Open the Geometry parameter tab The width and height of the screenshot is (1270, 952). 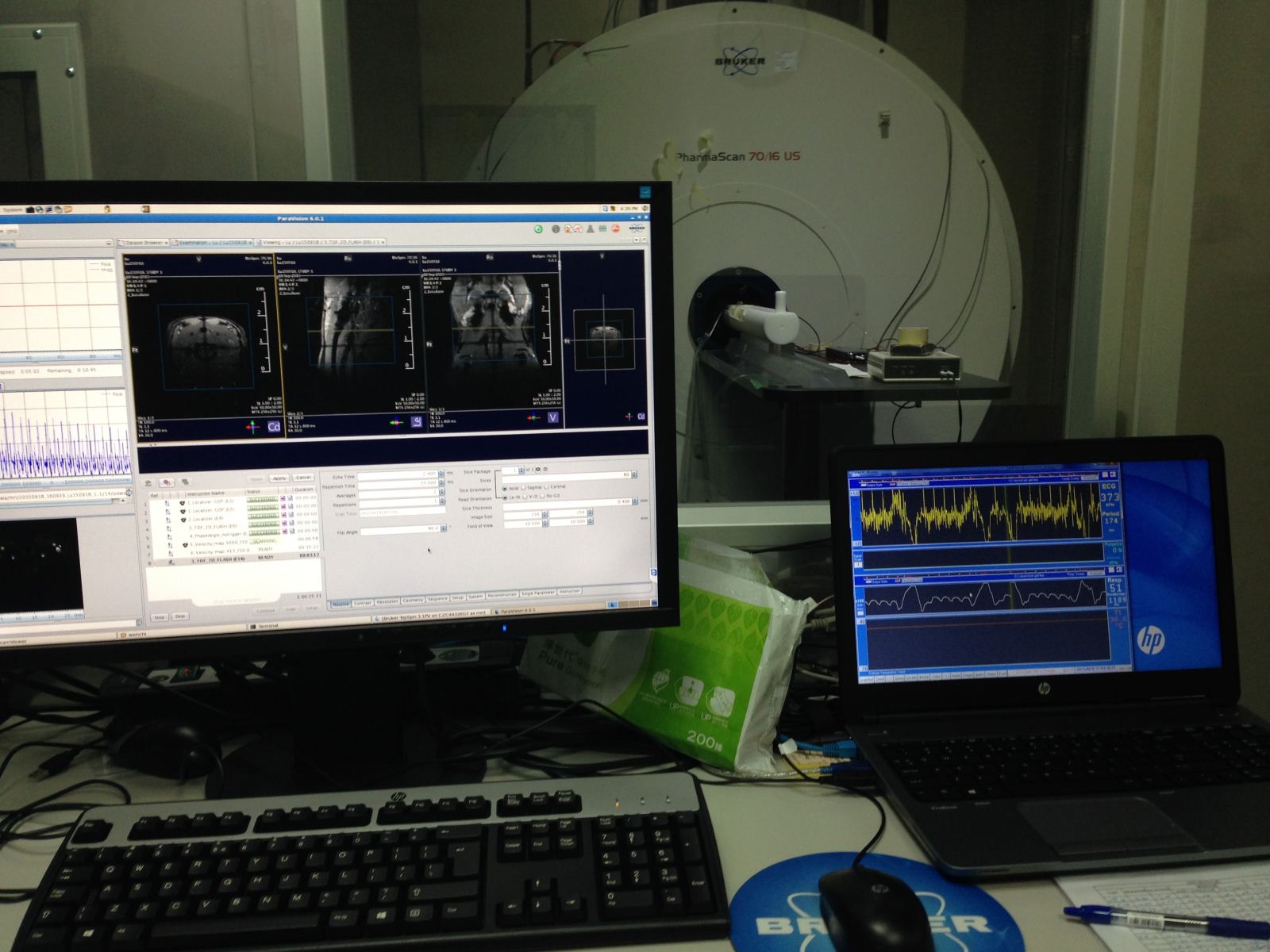(x=413, y=601)
